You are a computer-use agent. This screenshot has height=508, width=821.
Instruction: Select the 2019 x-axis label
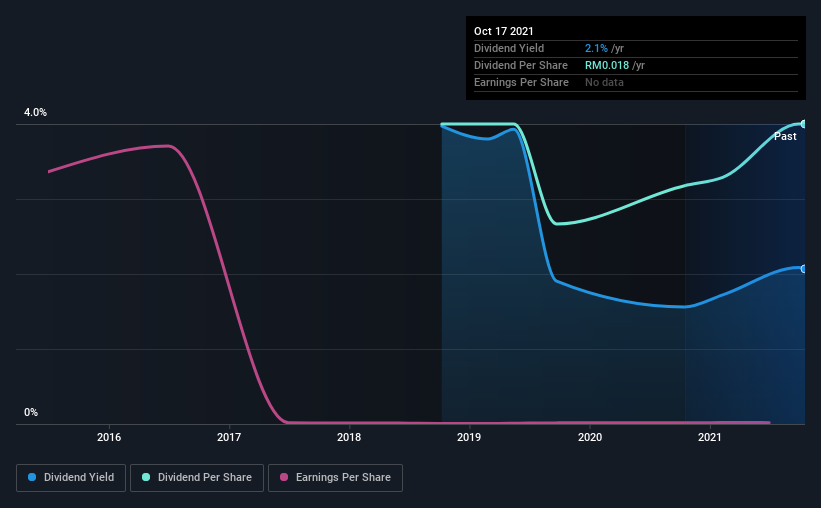coord(469,437)
